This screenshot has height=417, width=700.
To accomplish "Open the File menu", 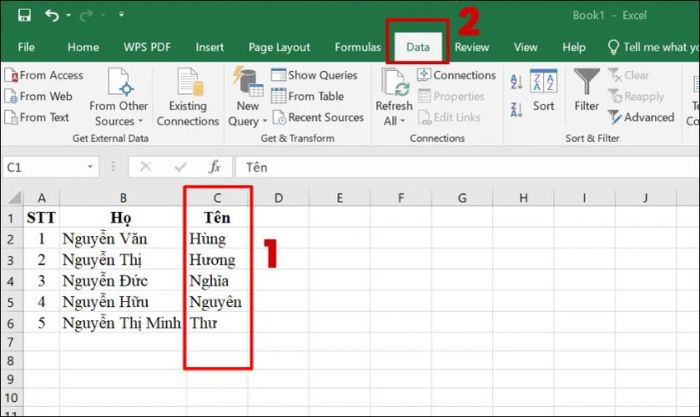I will pos(26,47).
